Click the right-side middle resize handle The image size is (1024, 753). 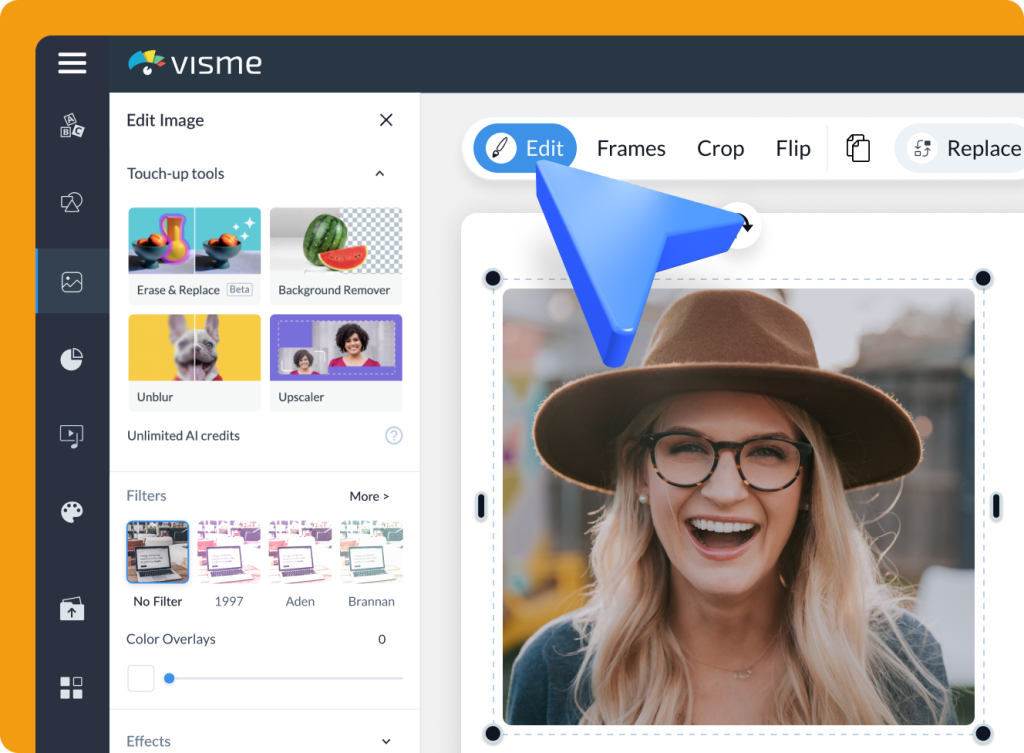pyautogui.click(x=996, y=505)
